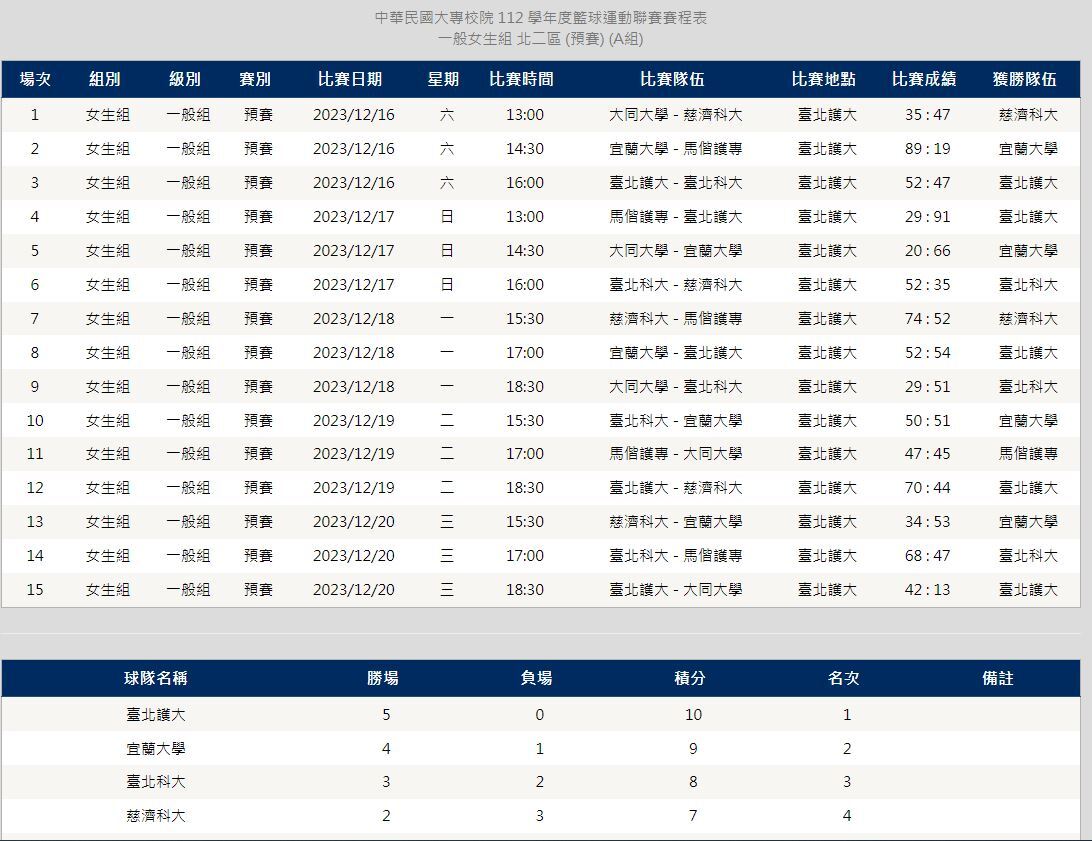This screenshot has height=841, width=1092.
Task: Select the 宜蘭大學 - 馬偕護專 matchup
Action: click(676, 149)
